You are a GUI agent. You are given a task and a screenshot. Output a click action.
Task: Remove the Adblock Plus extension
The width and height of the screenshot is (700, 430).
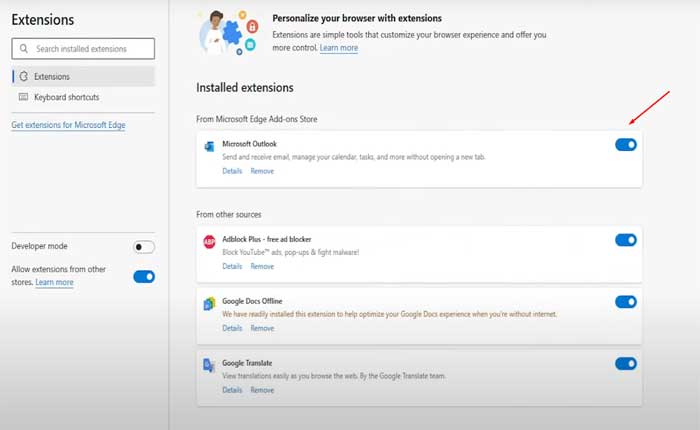(262, 266)
